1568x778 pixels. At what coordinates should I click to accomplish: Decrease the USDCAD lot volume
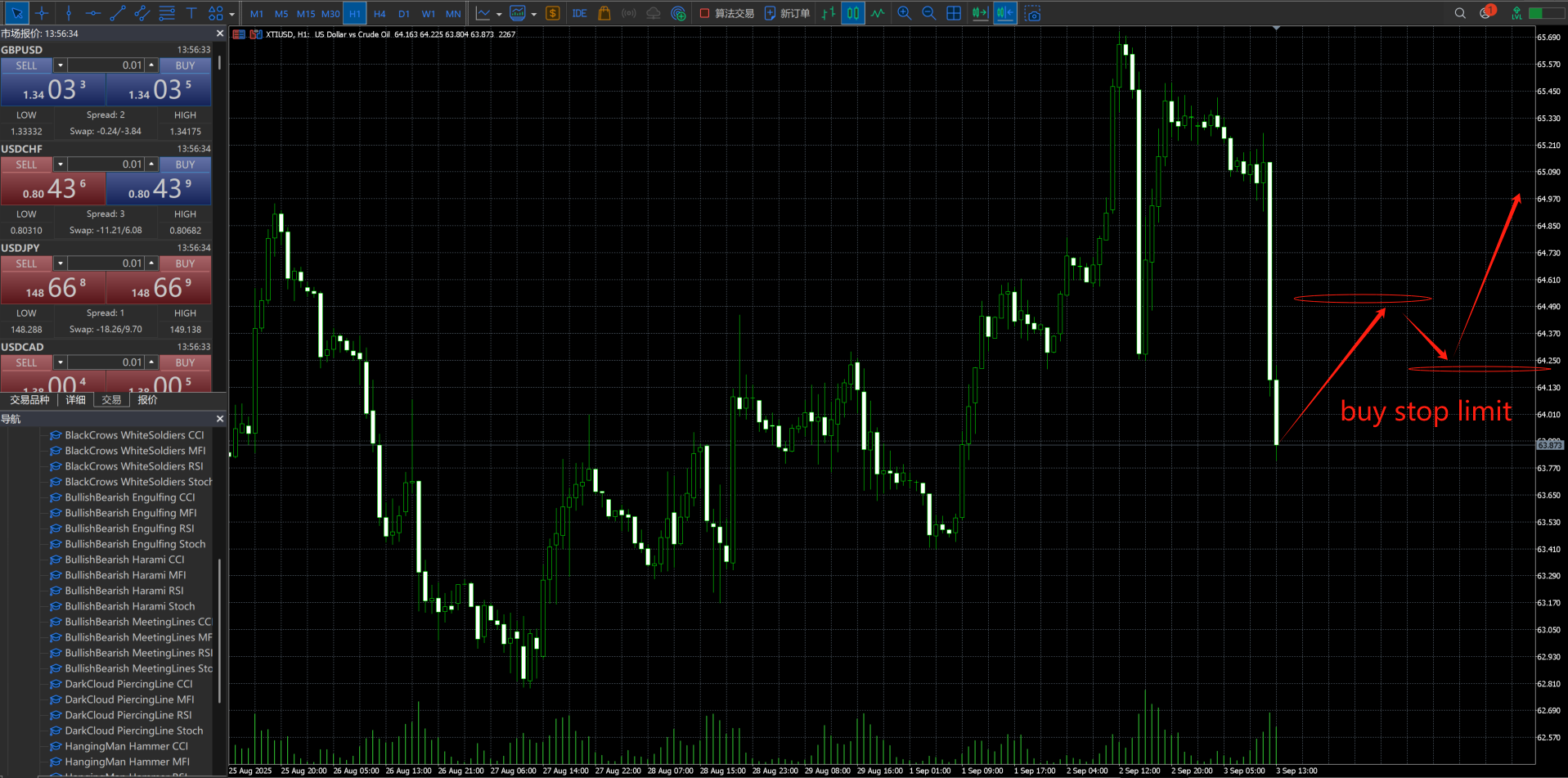(x=60, y=362)
